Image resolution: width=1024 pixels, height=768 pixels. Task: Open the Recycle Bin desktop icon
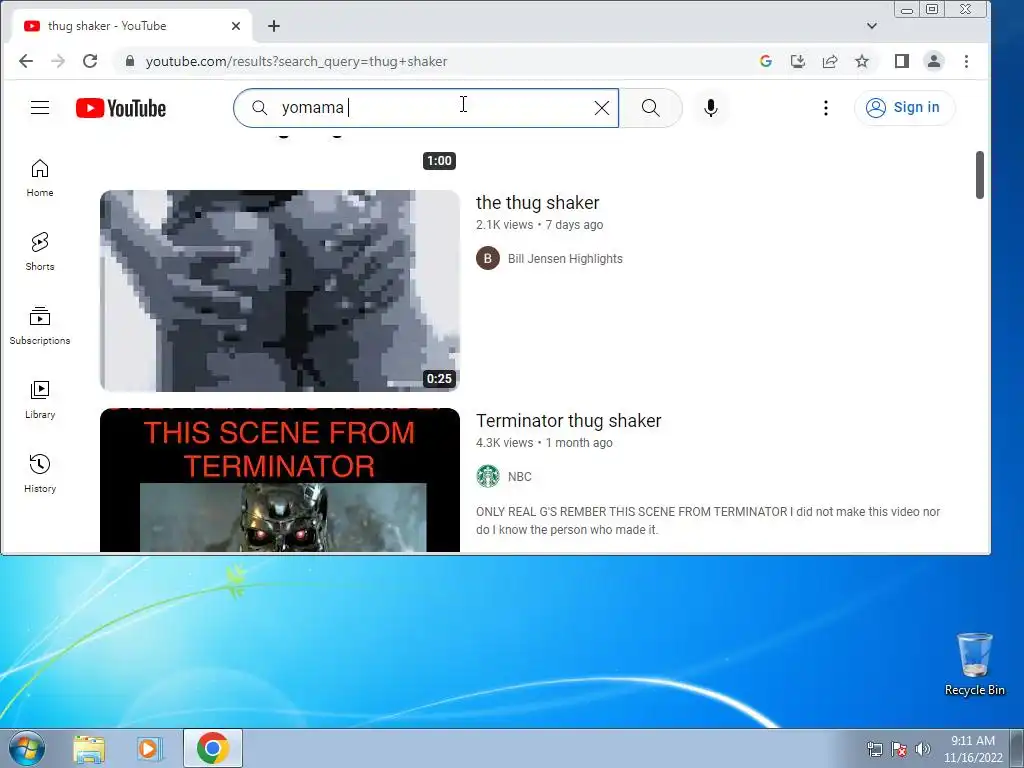click(974, 664)
